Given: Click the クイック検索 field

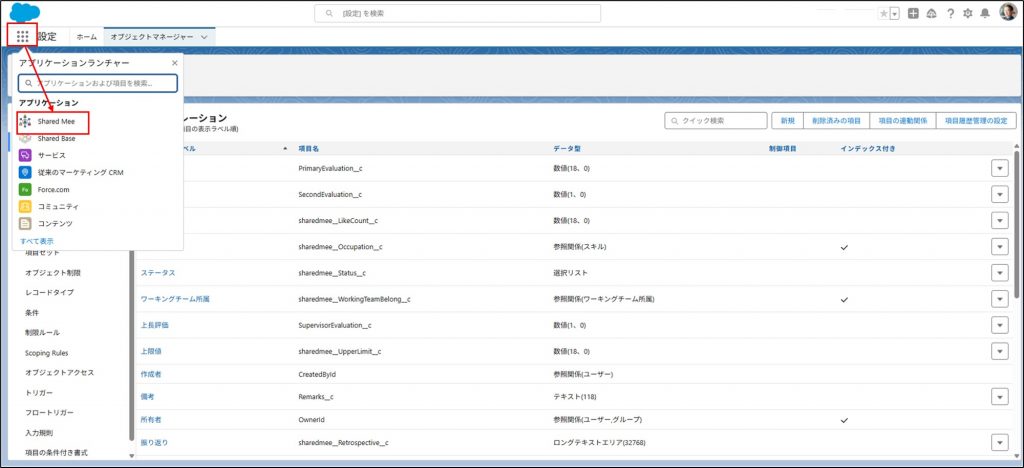Looking at the screenshot, I should pyautogui.click(x=714, y=120).
